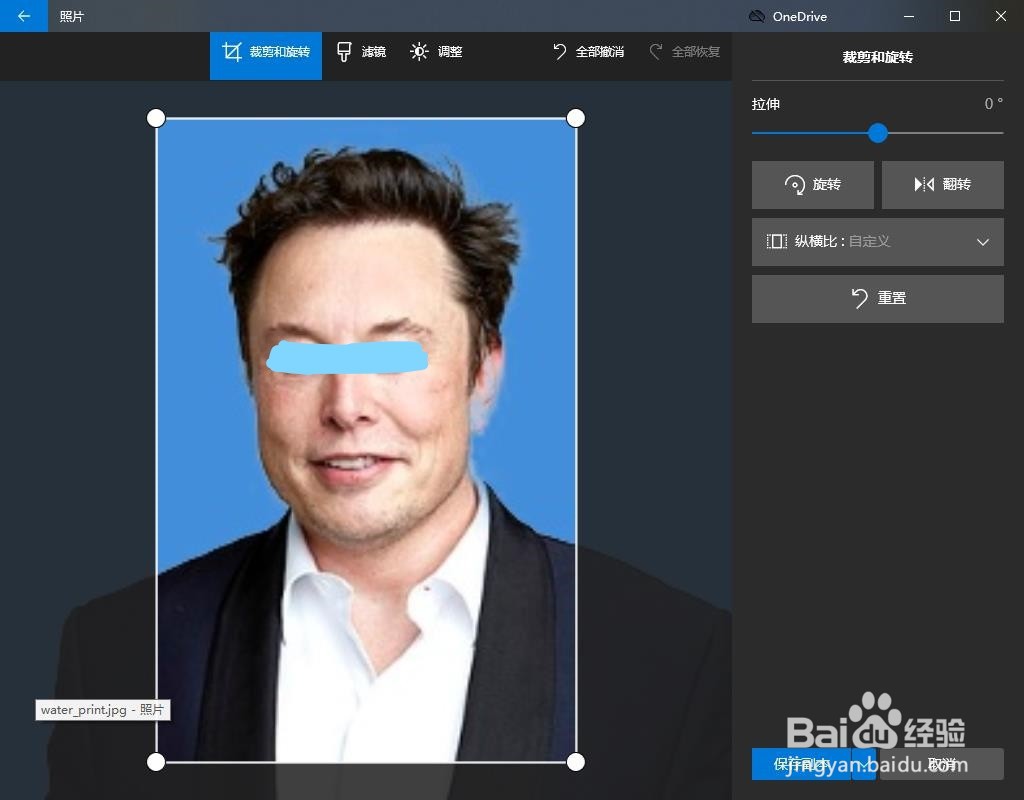This screenshot has height=800, width=1024.
Task: Reset the crop and rotation
Action: 878,298
